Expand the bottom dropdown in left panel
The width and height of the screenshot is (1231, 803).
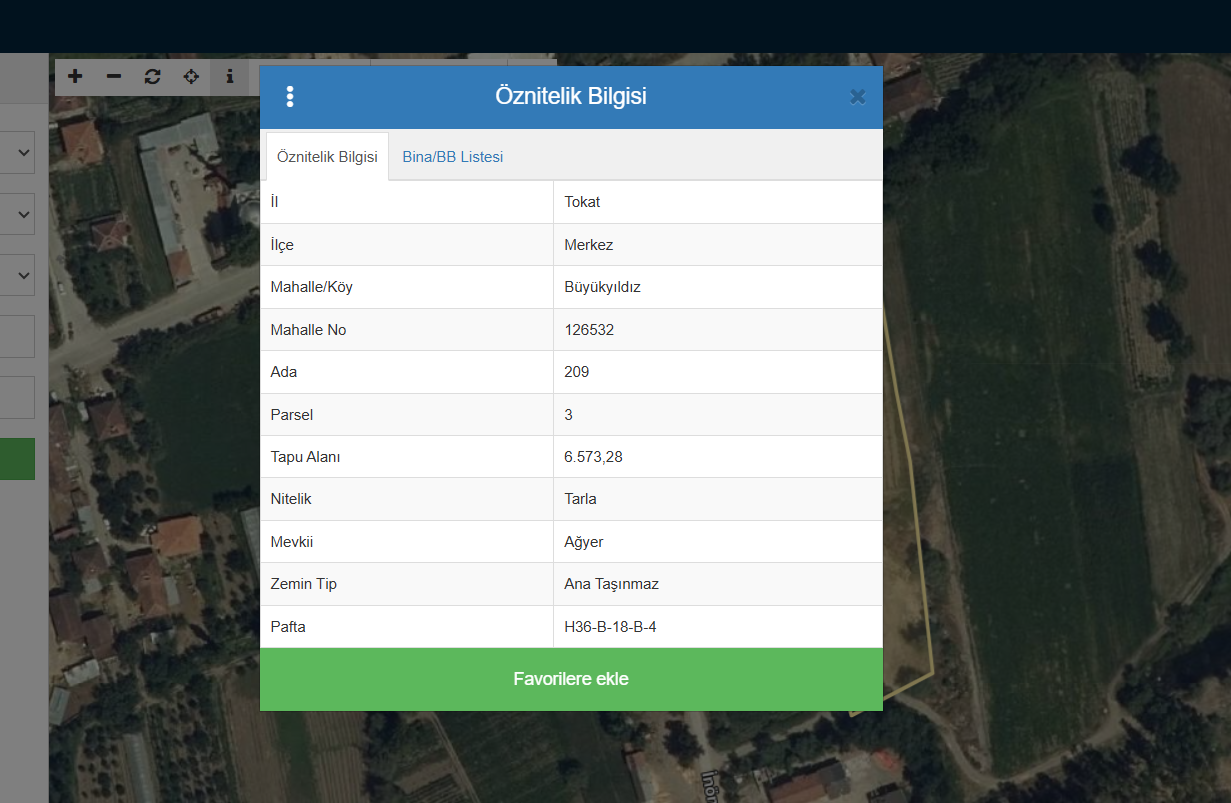tap(18, 275)
